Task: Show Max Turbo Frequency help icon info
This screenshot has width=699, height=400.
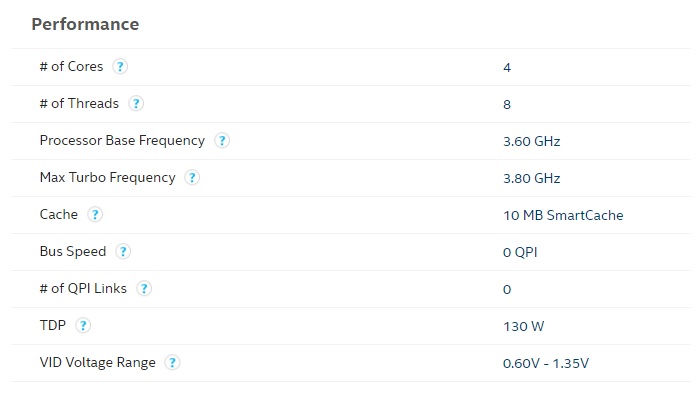Action: (192, 178)
